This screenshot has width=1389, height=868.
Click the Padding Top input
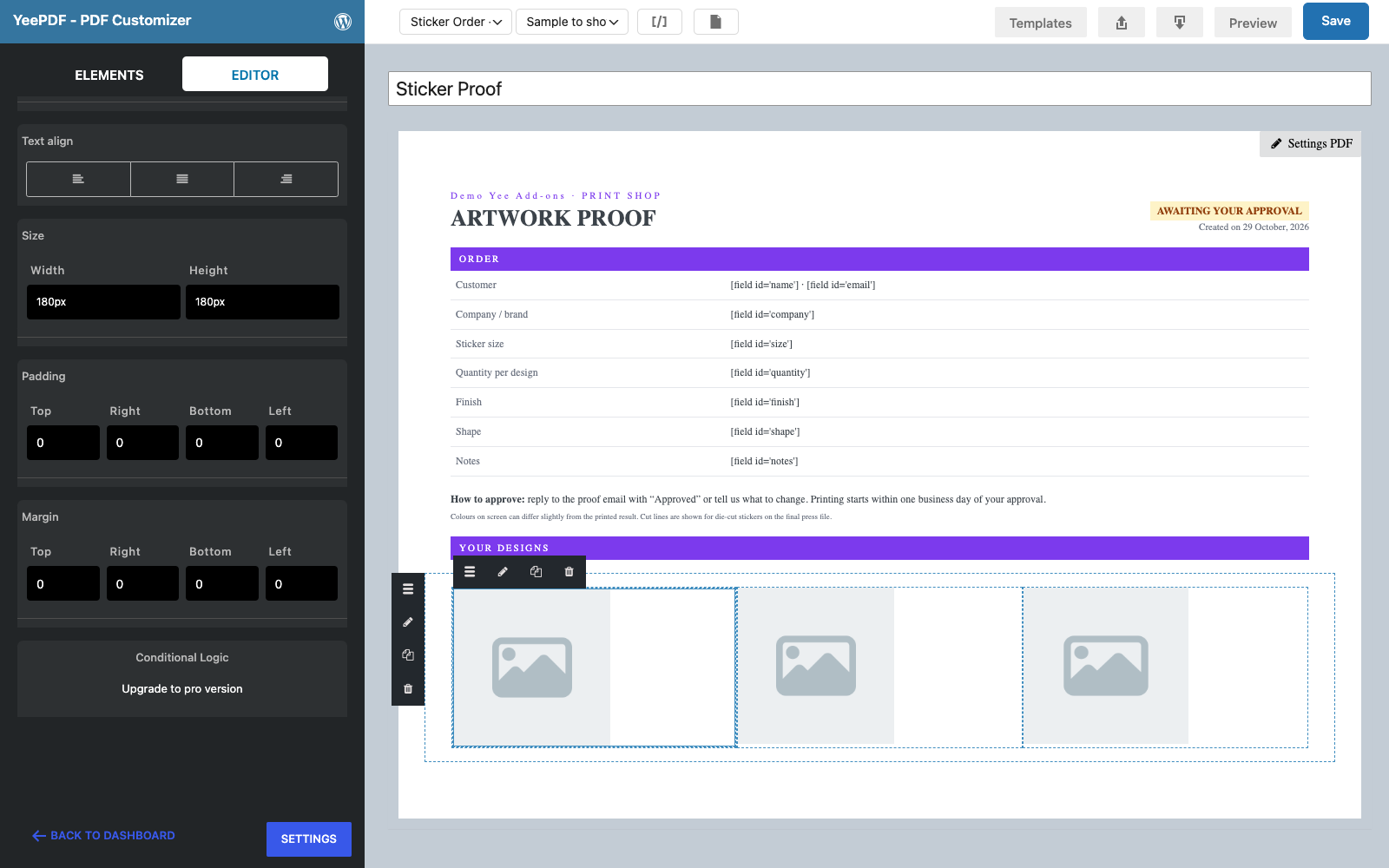[x=63, y=443]
